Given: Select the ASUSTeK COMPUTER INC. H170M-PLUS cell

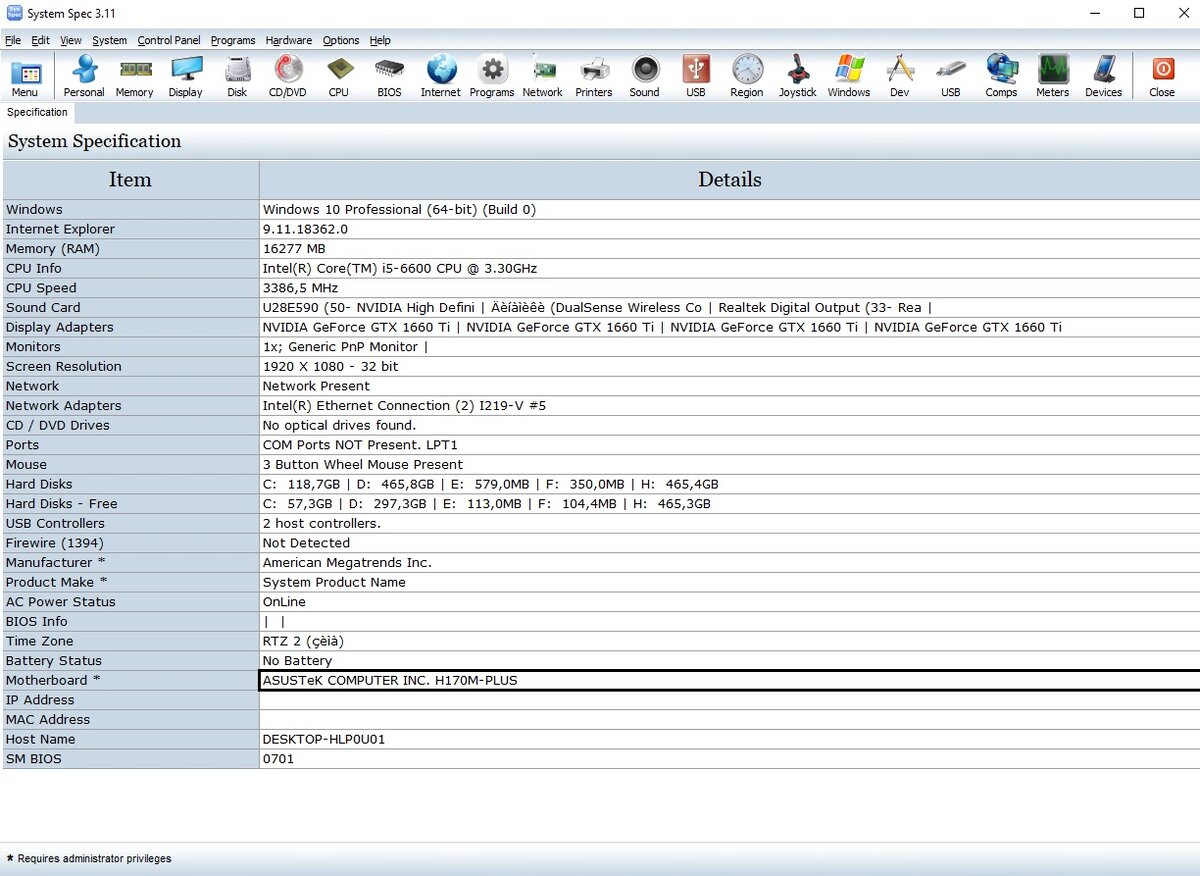Looking at the screenshot, I should pyautogui.click(x=730, y=680).
